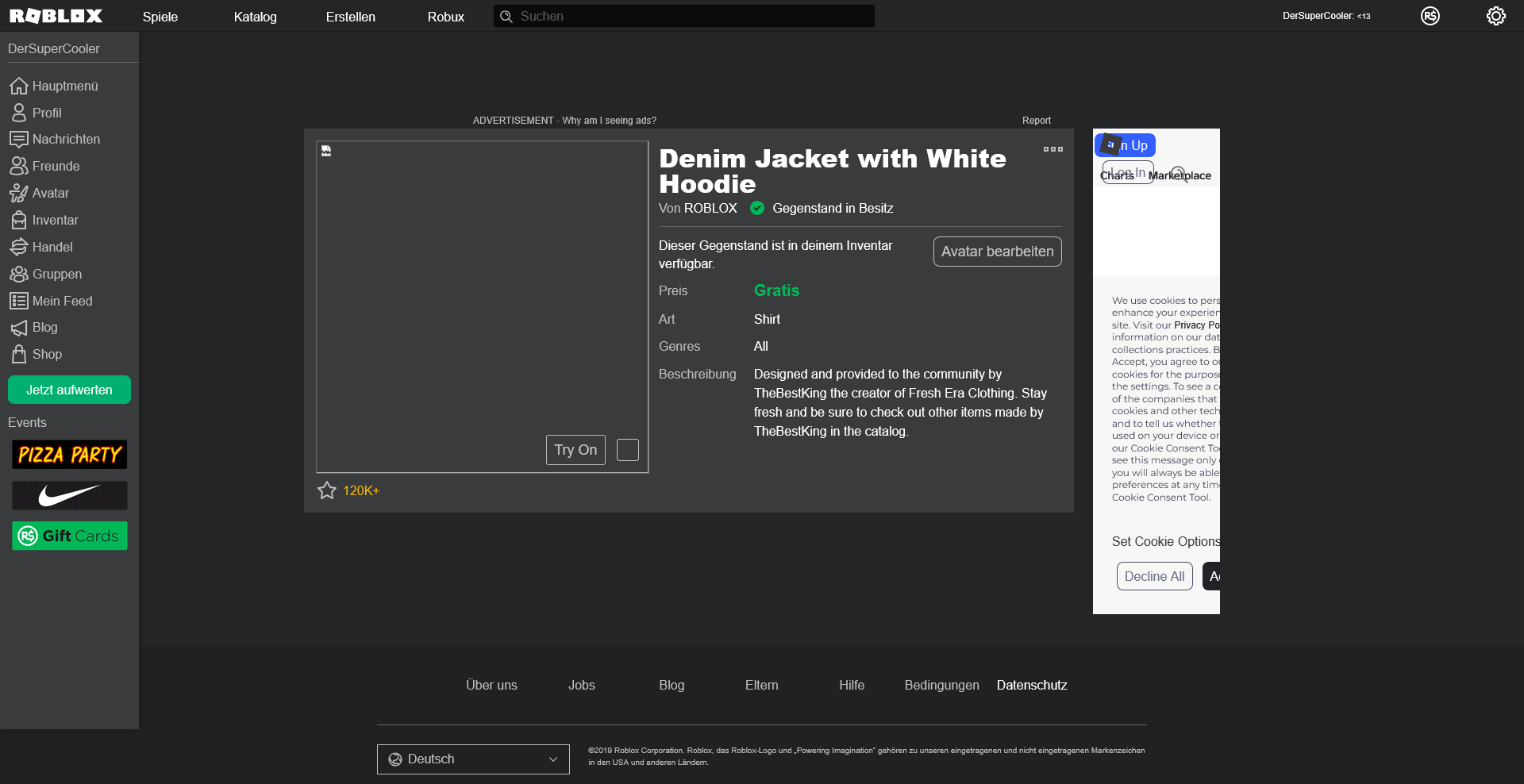The height and width of the screenshot is (784, 1524).
Task: Open Nachrichten messages in sidebar
Action: 66,139
